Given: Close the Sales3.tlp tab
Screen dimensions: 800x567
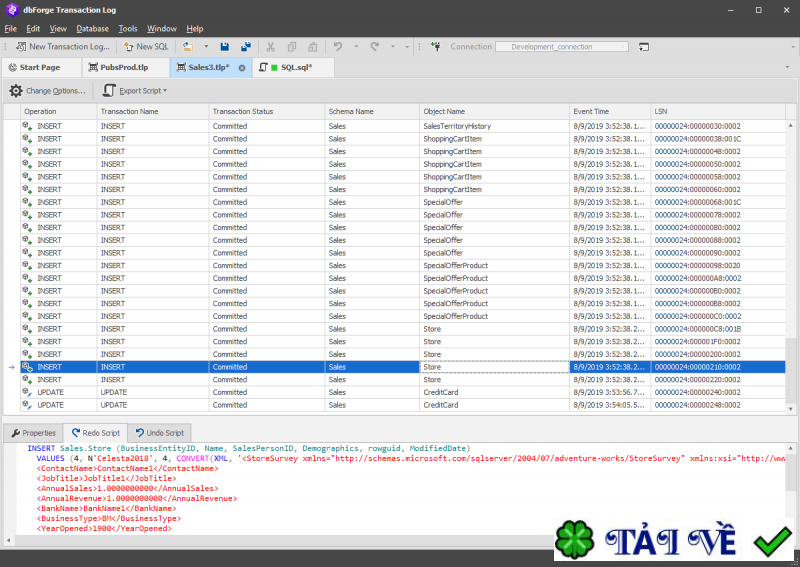Looking at the screenshot, I should (242, 68).
